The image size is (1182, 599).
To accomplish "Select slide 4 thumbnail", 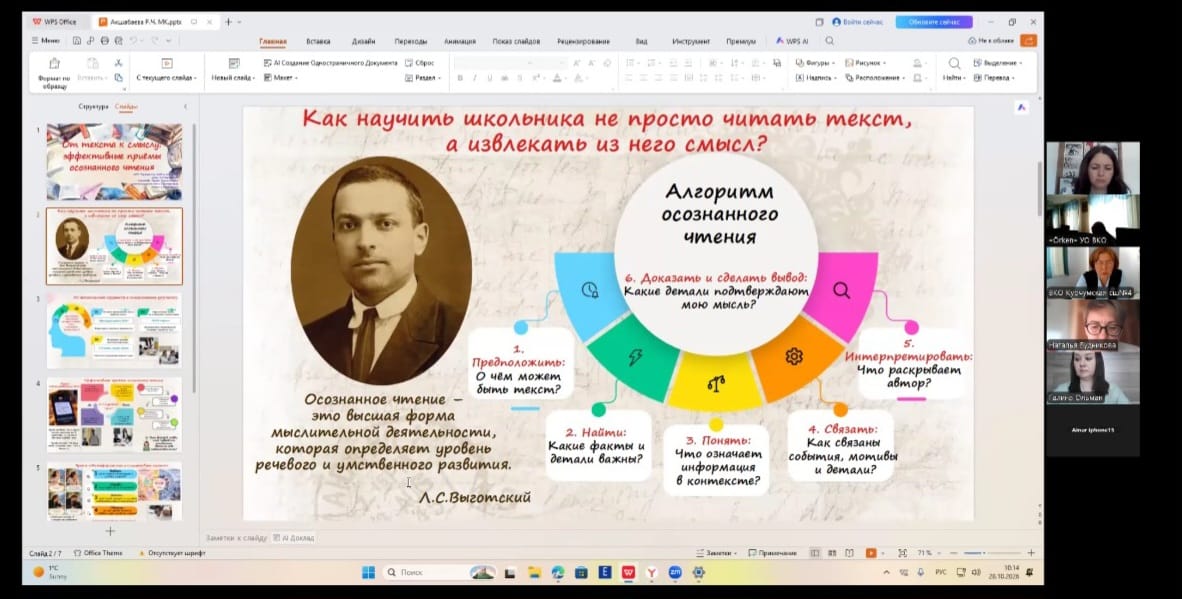I will 115,415.
